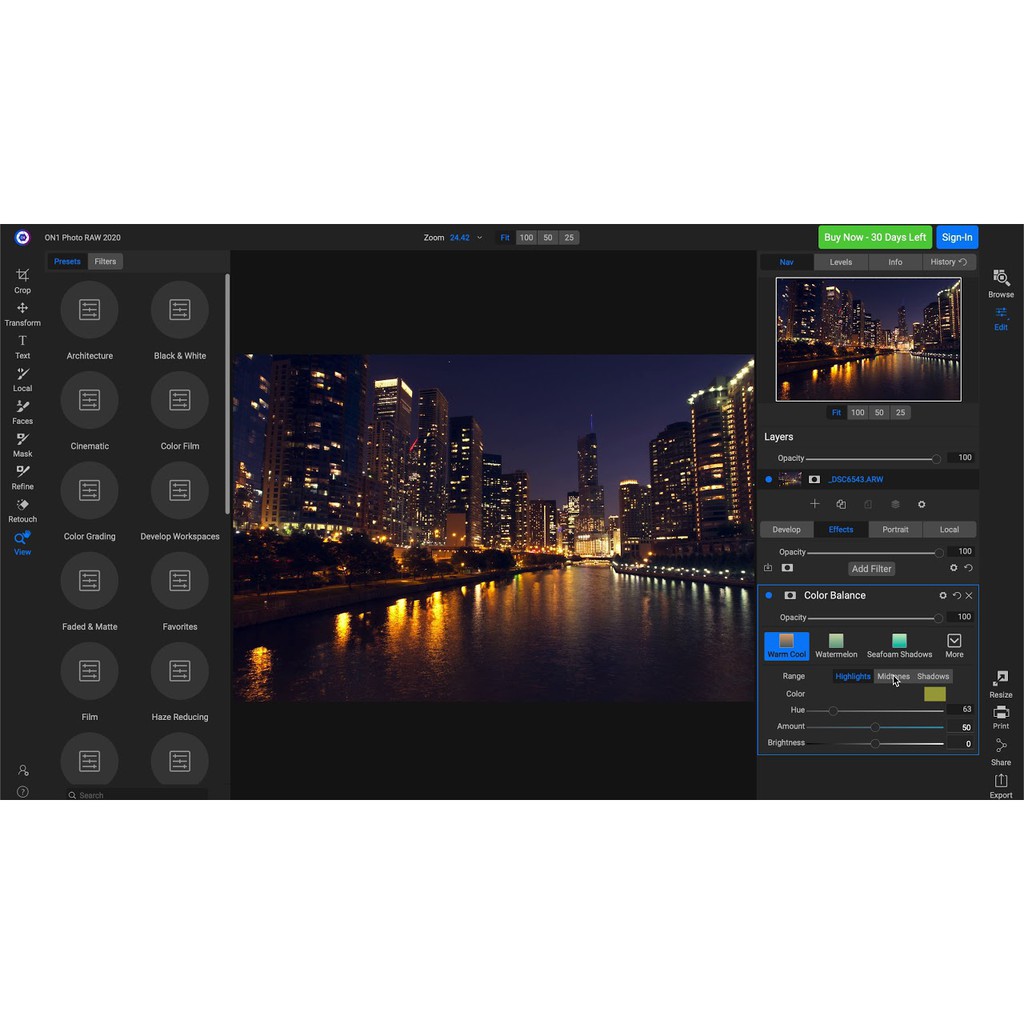Activate the Transform tool
The width and height of the screenshot is (1024, 1024).
(x=22, y=312)
